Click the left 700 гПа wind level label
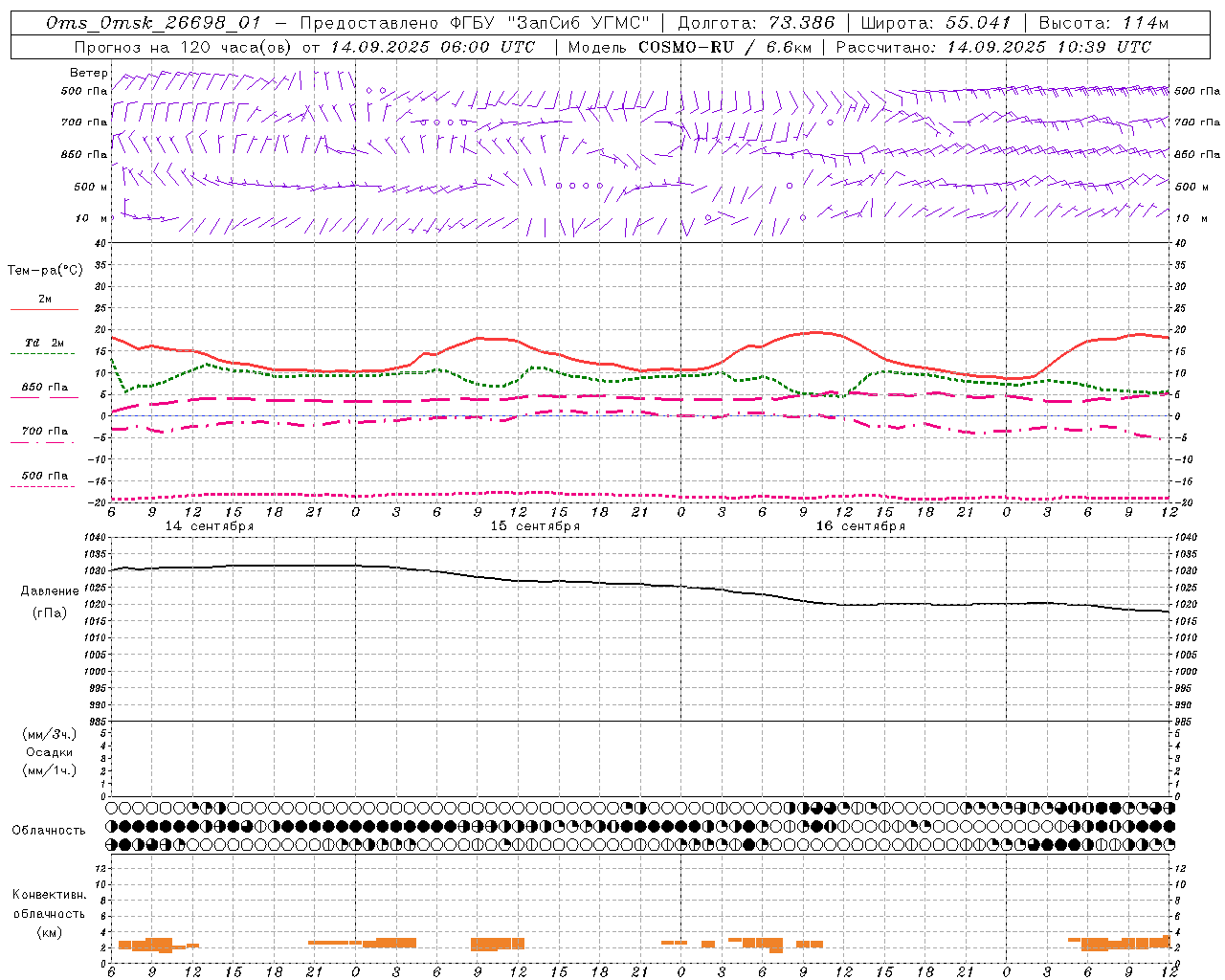This screenshot has height=980, width=1225. [84, 122]
